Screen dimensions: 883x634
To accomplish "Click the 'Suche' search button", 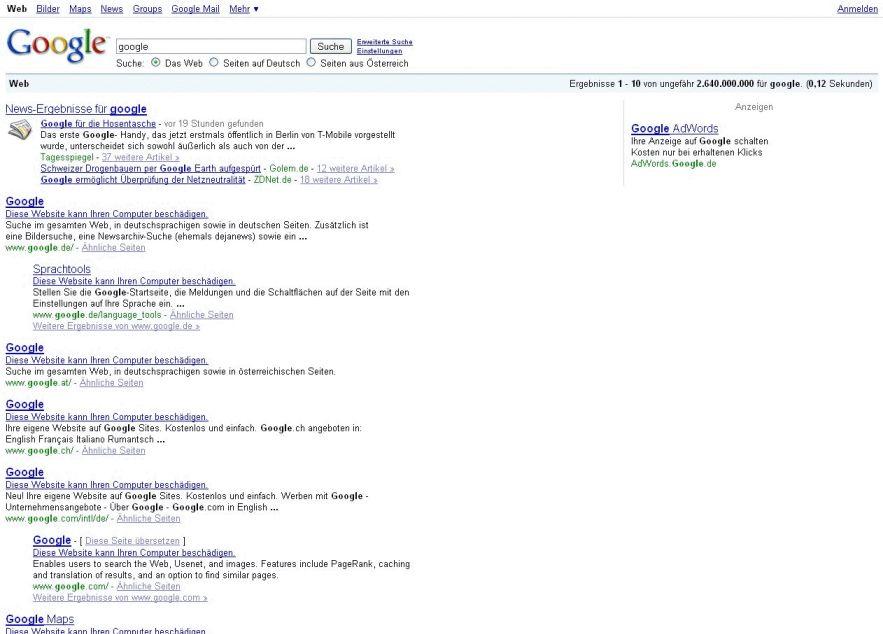I will [331, 46].
